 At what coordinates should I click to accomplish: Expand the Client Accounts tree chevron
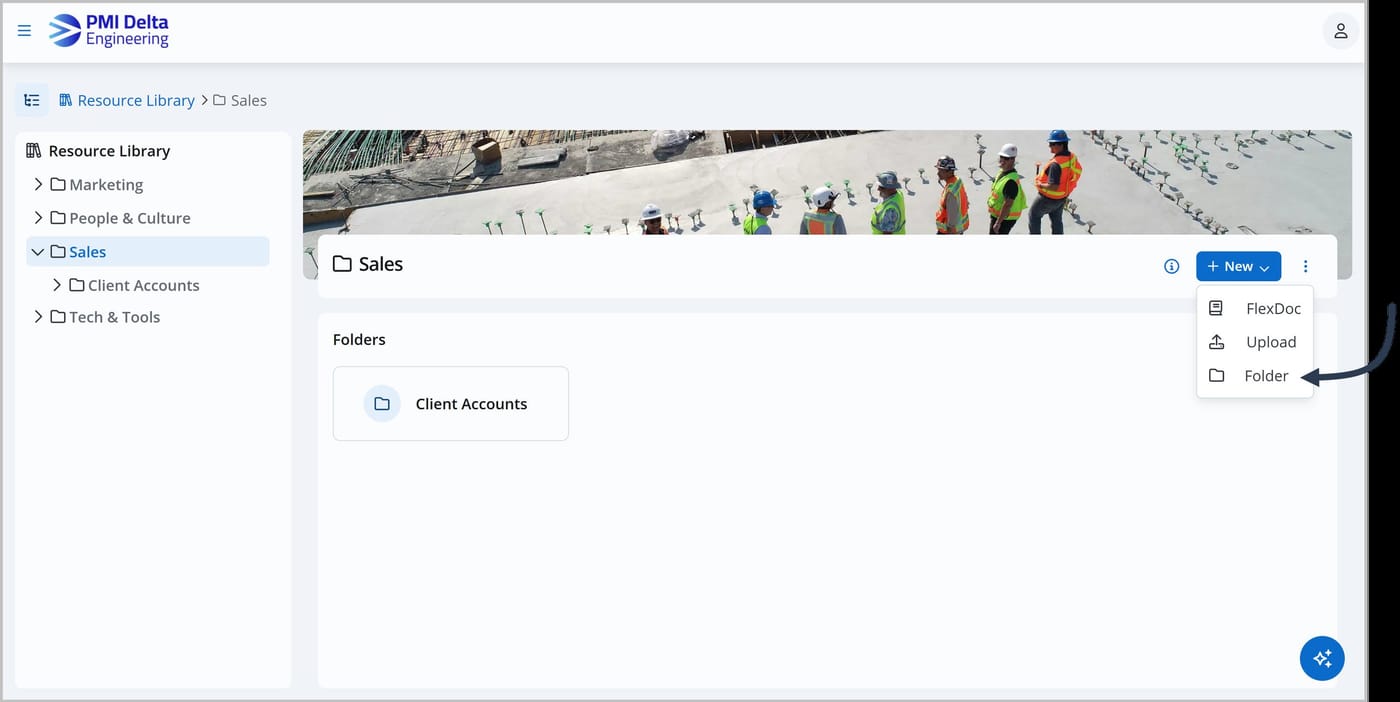coord(57,285)
